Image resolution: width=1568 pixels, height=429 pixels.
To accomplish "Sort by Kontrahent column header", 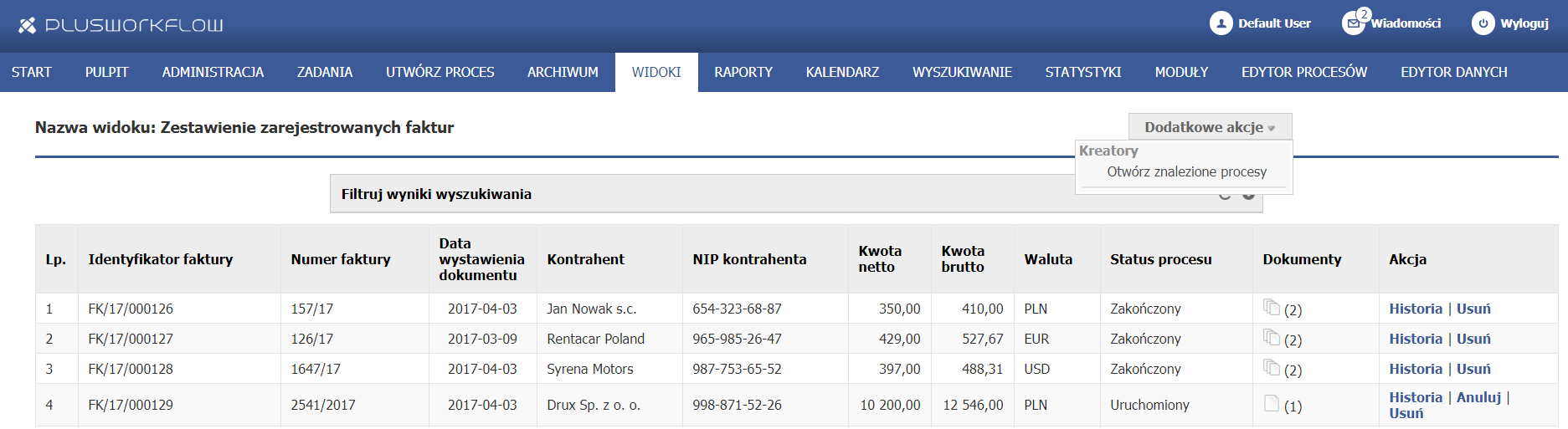I will click(x=585, y=259).
